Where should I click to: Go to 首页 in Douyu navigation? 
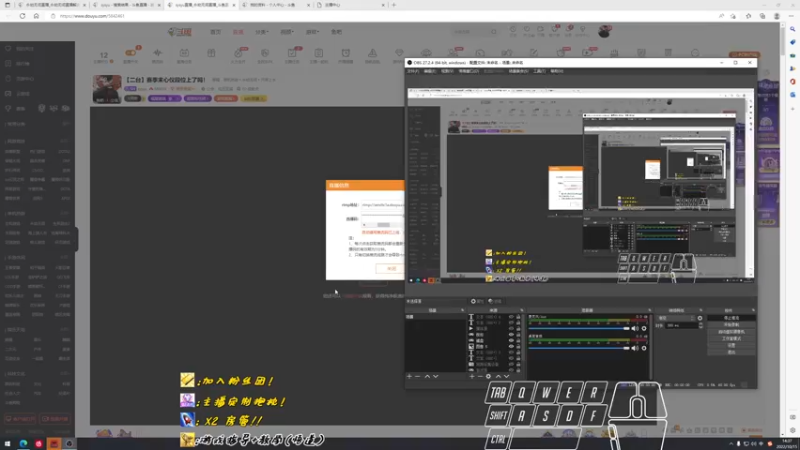tap(216, 32)
